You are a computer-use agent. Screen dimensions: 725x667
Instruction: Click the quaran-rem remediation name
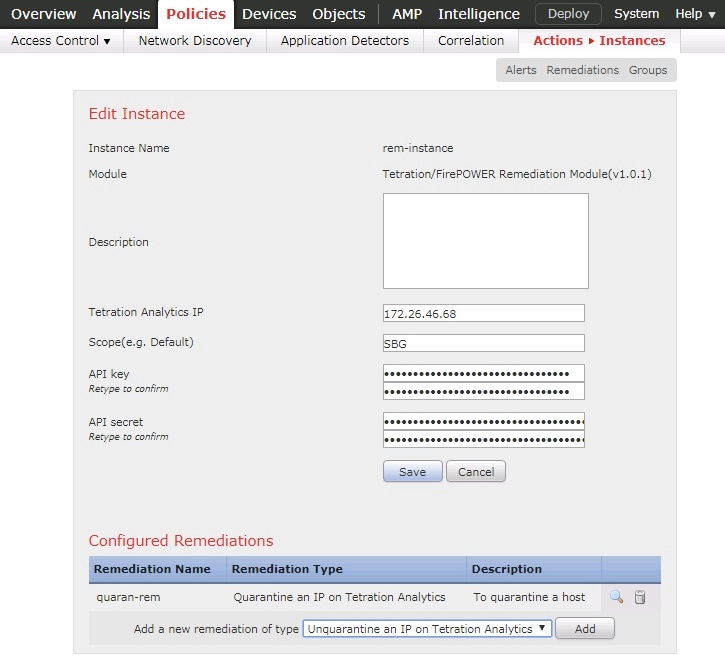tap(128, 597)
